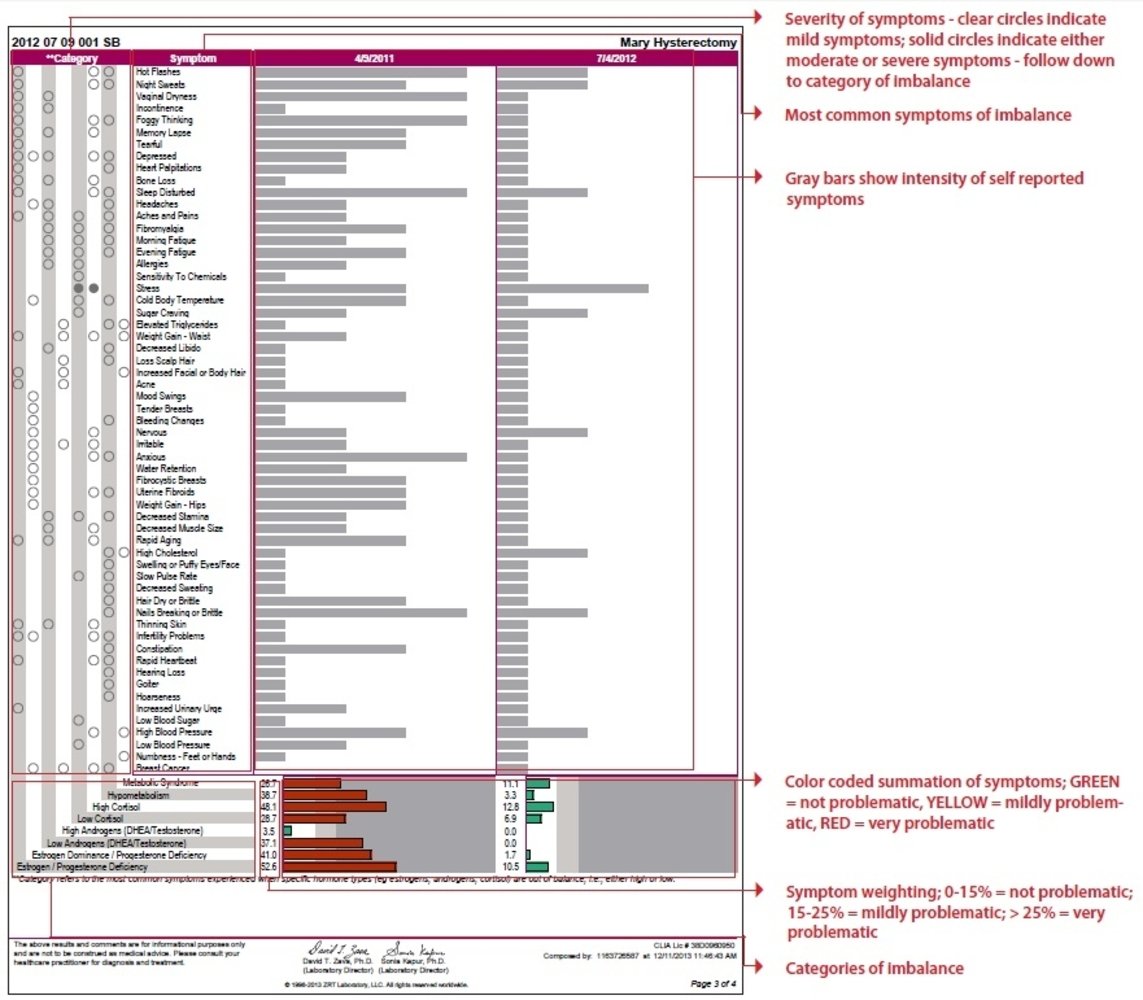Click the green High Cortisol bar
The image size is (1143, 1000).
pos(540,807)
